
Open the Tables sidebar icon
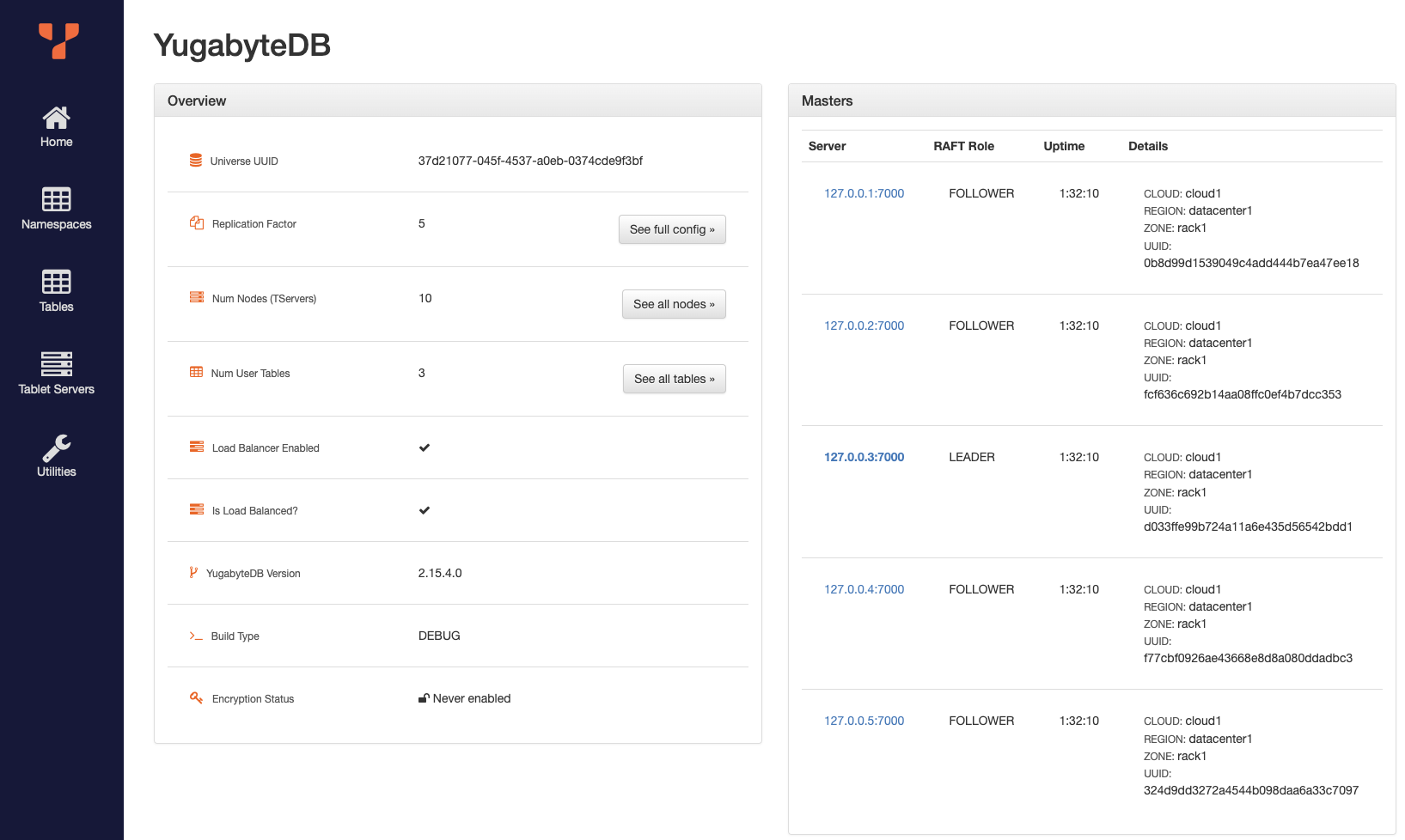(x=57, y=282)
